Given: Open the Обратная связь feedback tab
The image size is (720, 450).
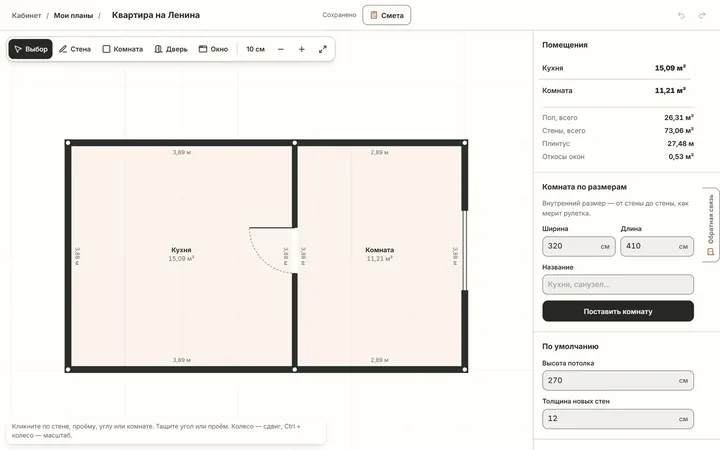Looking at the screenshot, I should click(x=711, y=225).
